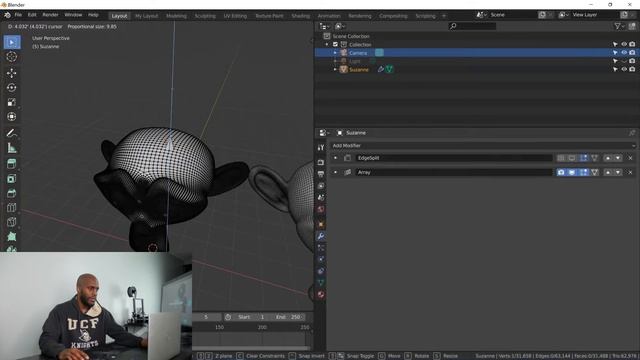Switch to the Modeling workspace tab
The height and width of the screenshot is (360, 640).
(176, 16)
